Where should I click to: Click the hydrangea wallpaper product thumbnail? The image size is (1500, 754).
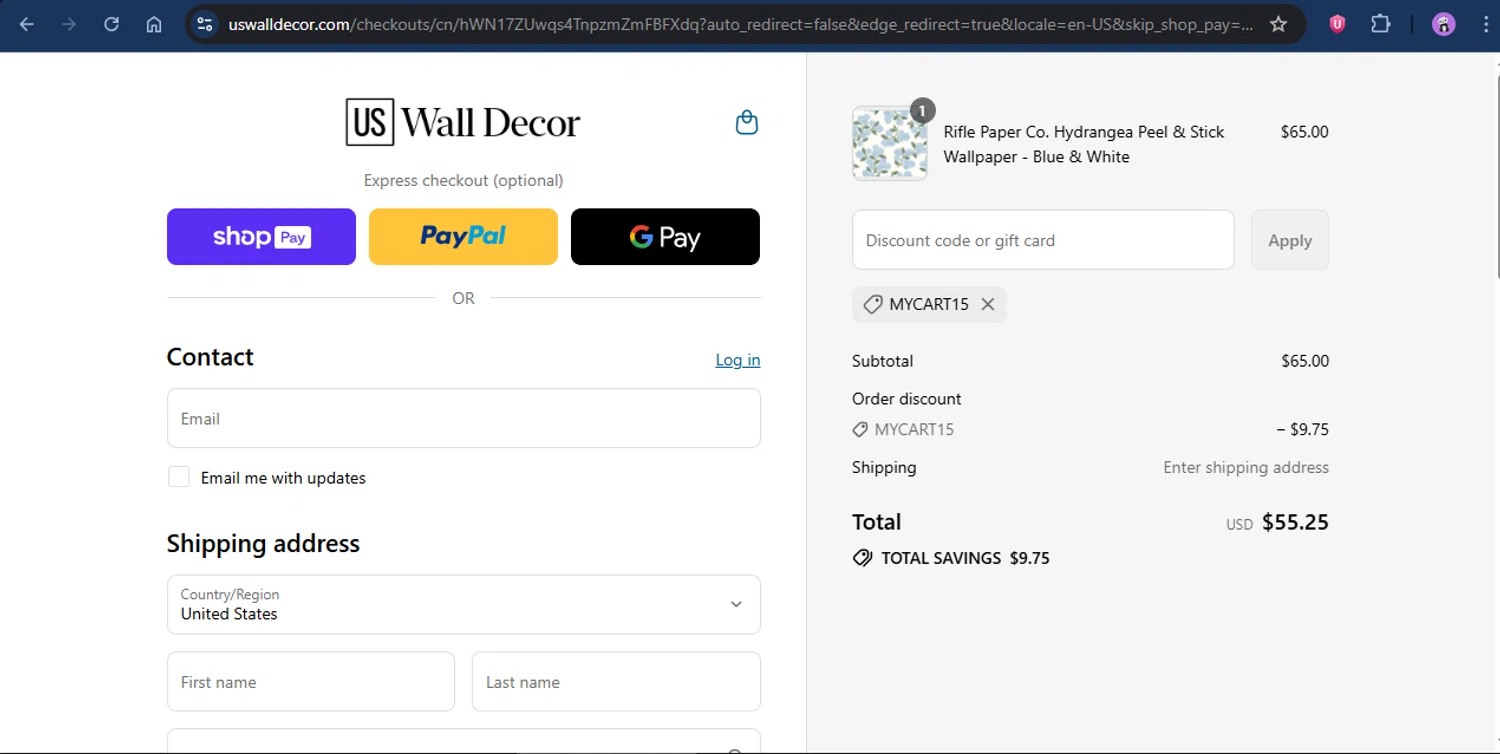click(x=890, y=144)
